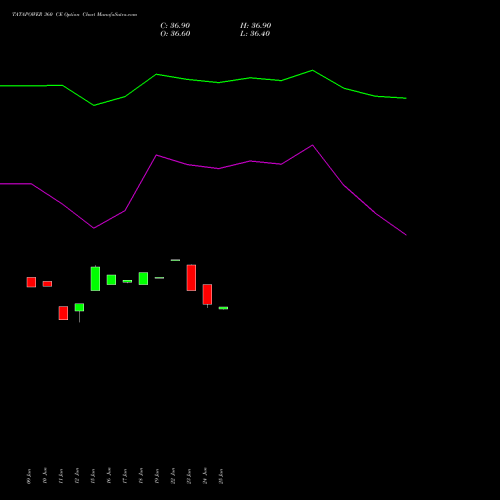Click the tall green candlestick above date 15
The image size is (500, 500).
pyautogui.click(x=95, y=279)
